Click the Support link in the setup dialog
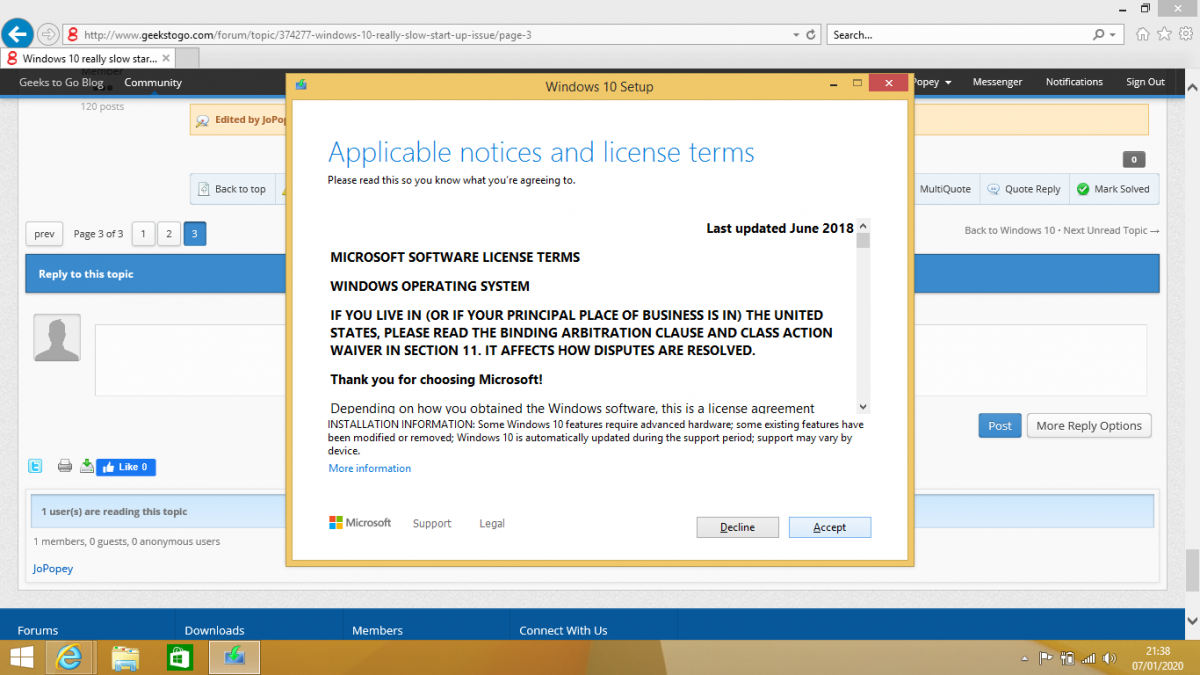 pos(432,523)
